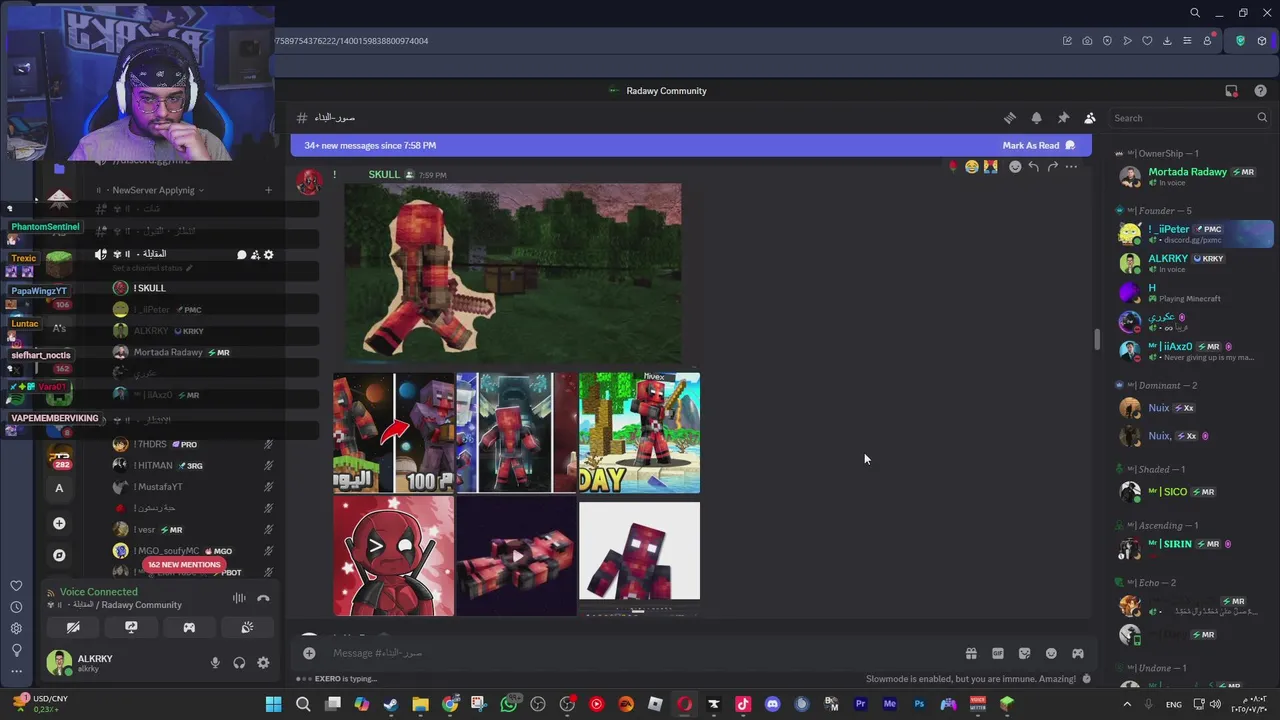Forward SKULL's message
Screen dimensions: 1280x720
pyautogui.click(x=1052, y=167)
